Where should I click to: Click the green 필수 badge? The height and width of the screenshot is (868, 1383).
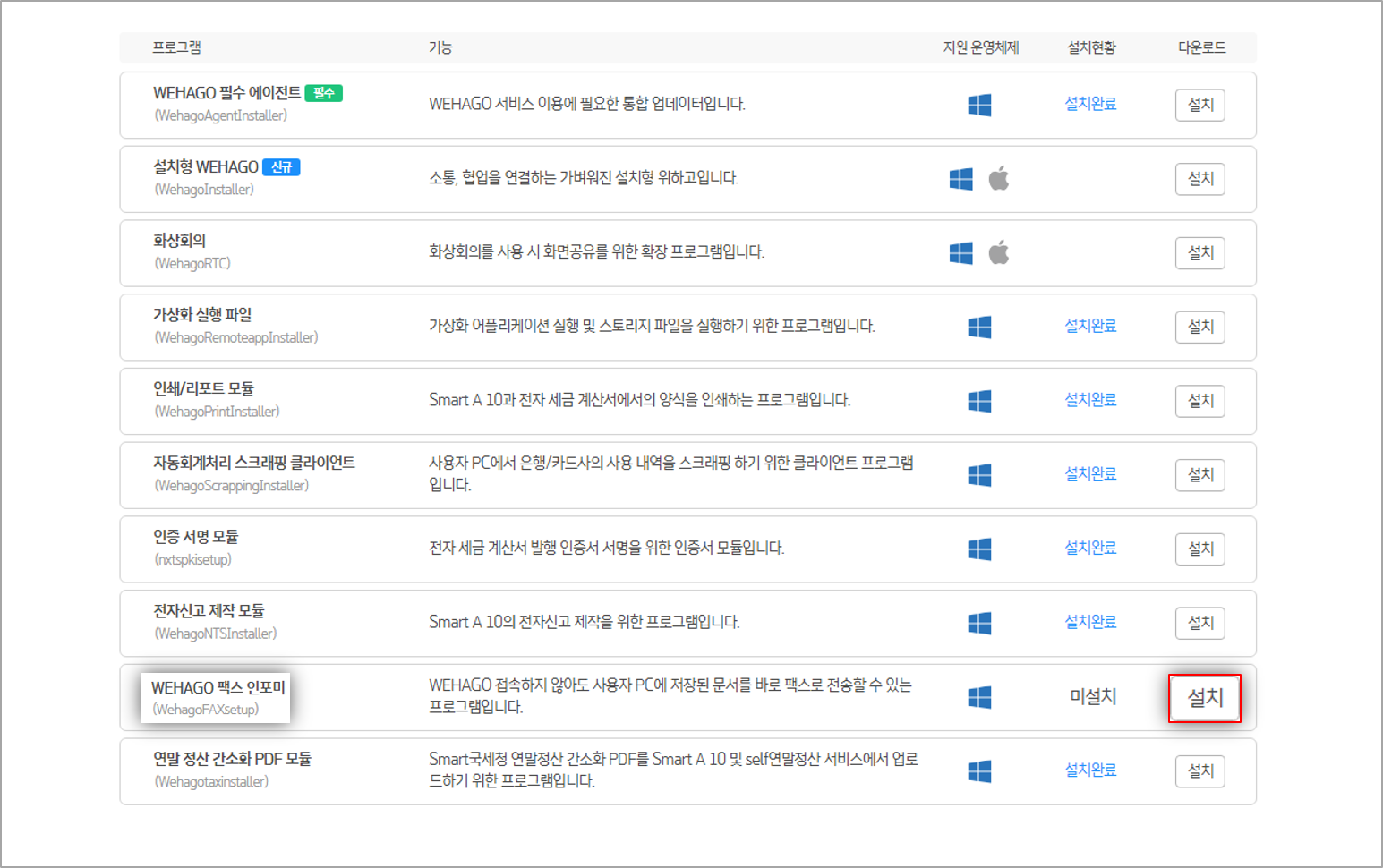coord(323,93)
